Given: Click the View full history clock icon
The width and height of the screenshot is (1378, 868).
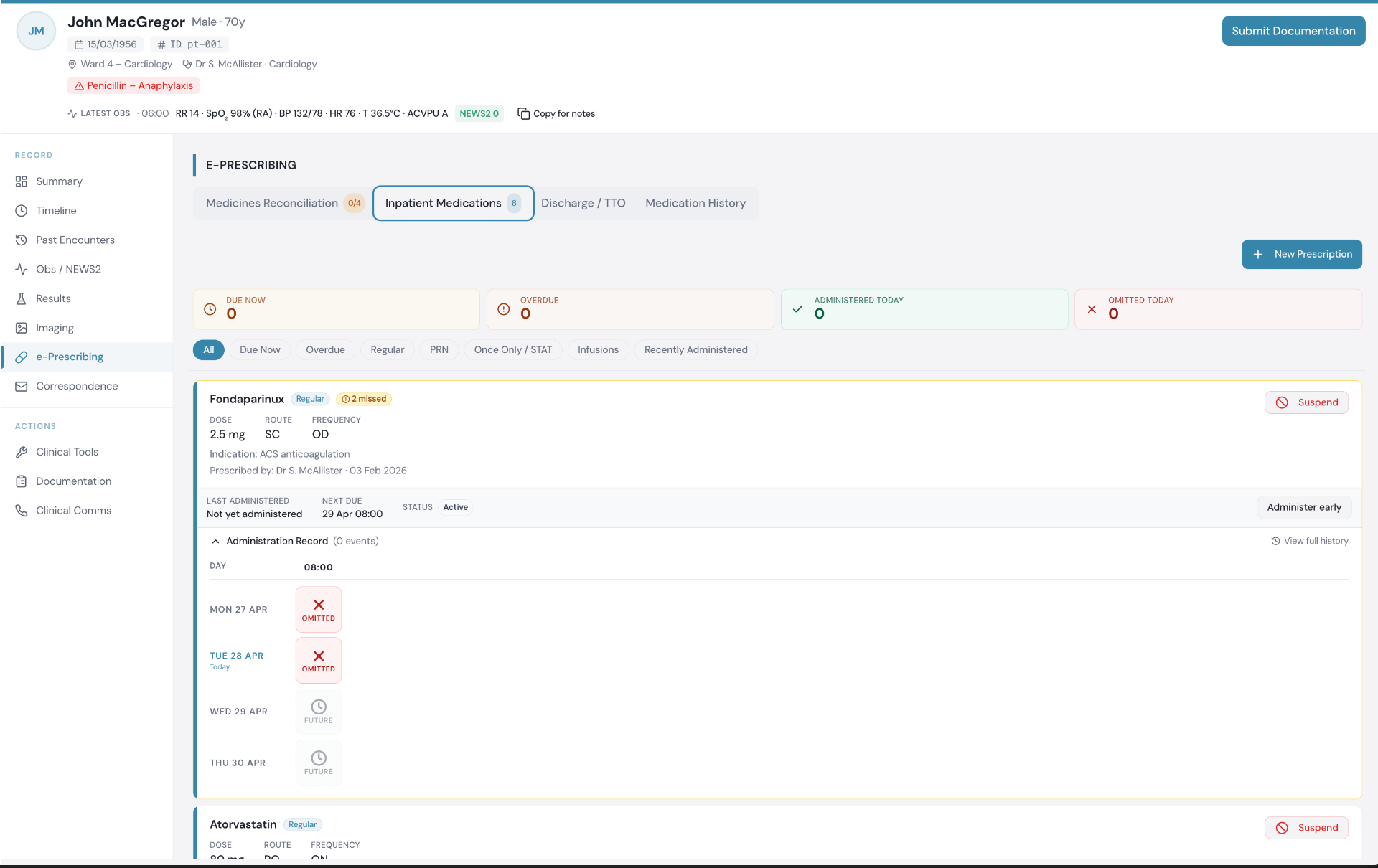Looking at the screenshot, I should click(1275, 541).
